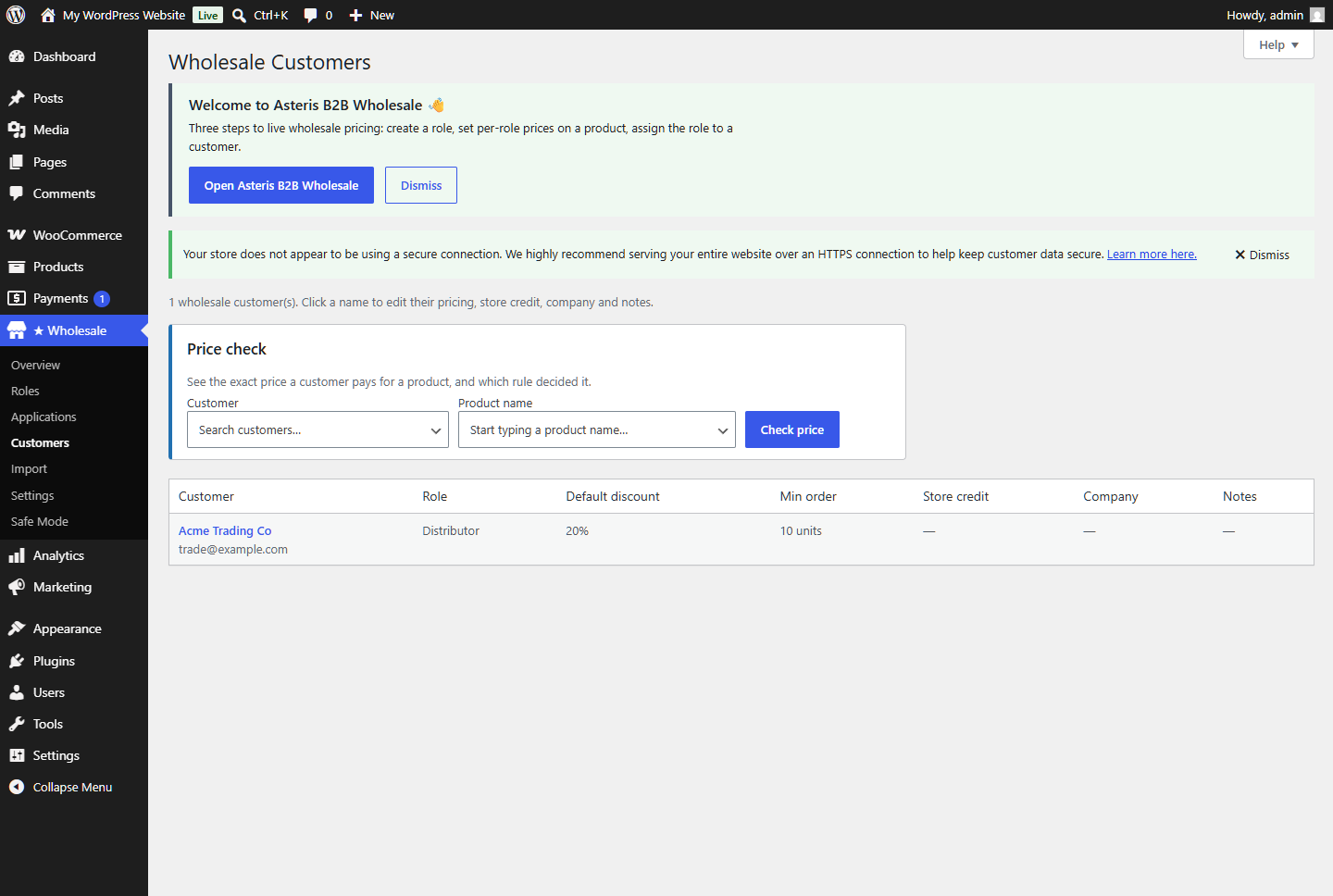
Task: Click the Collapse Menu arrow icon
Action: point(17,787)
